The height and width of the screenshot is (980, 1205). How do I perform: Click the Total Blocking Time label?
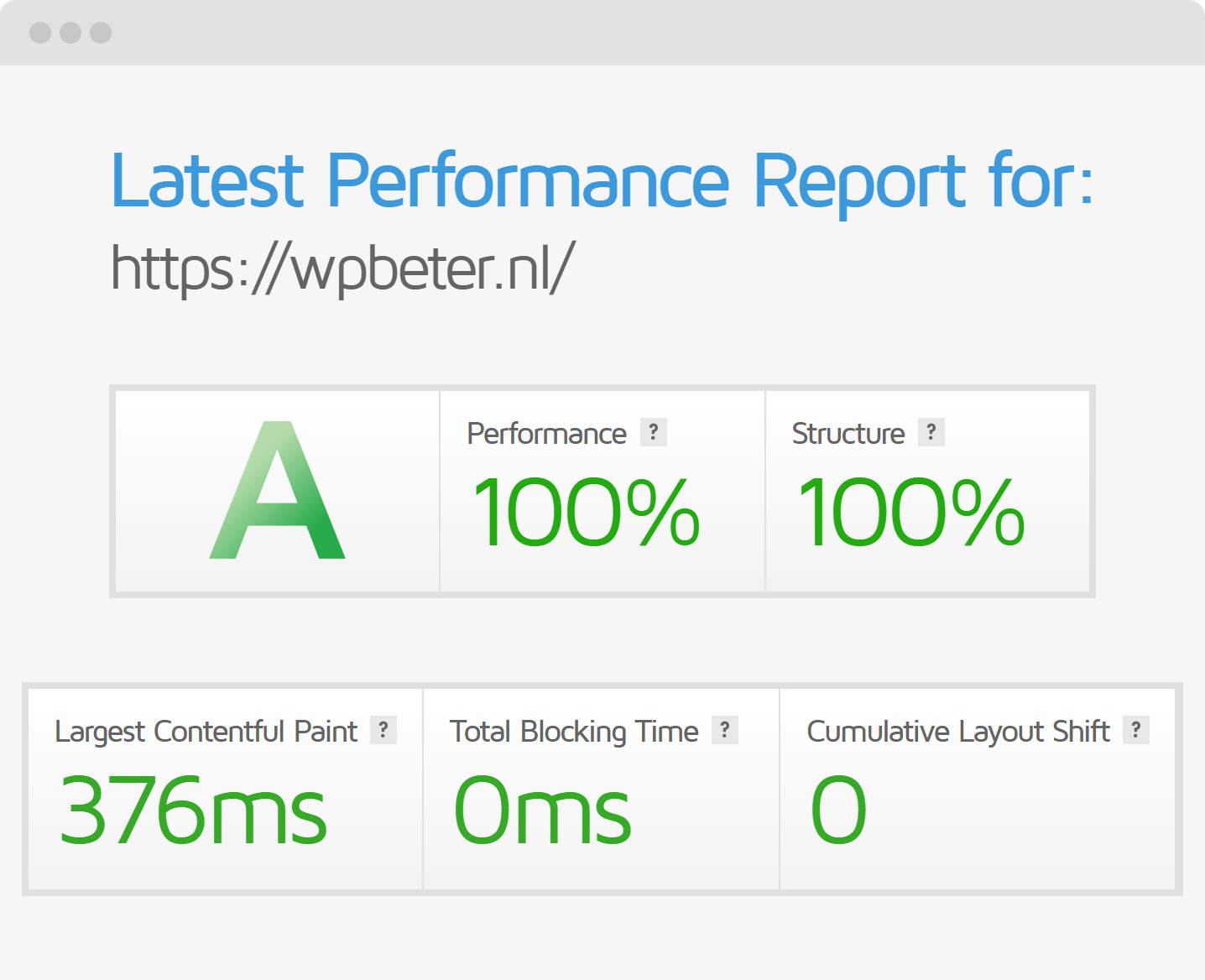(x=574, y=732)
